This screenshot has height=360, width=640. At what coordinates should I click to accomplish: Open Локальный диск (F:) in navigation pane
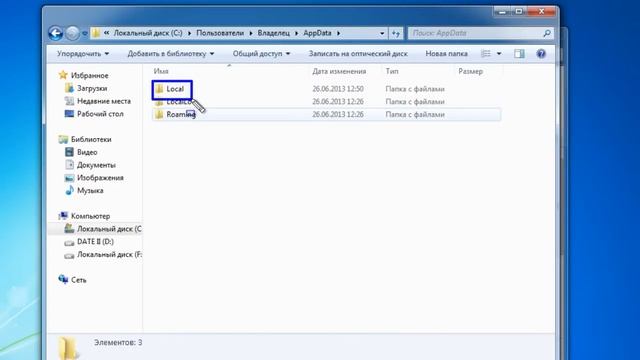(x=109, y=254)
